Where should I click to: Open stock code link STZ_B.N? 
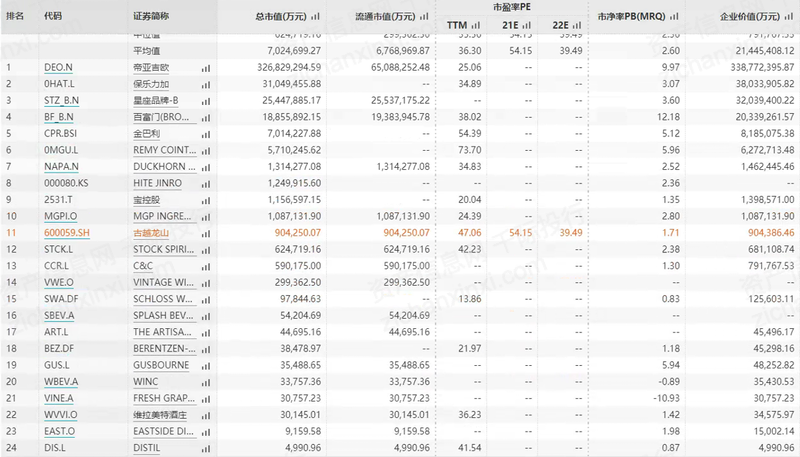coord(61,100)
